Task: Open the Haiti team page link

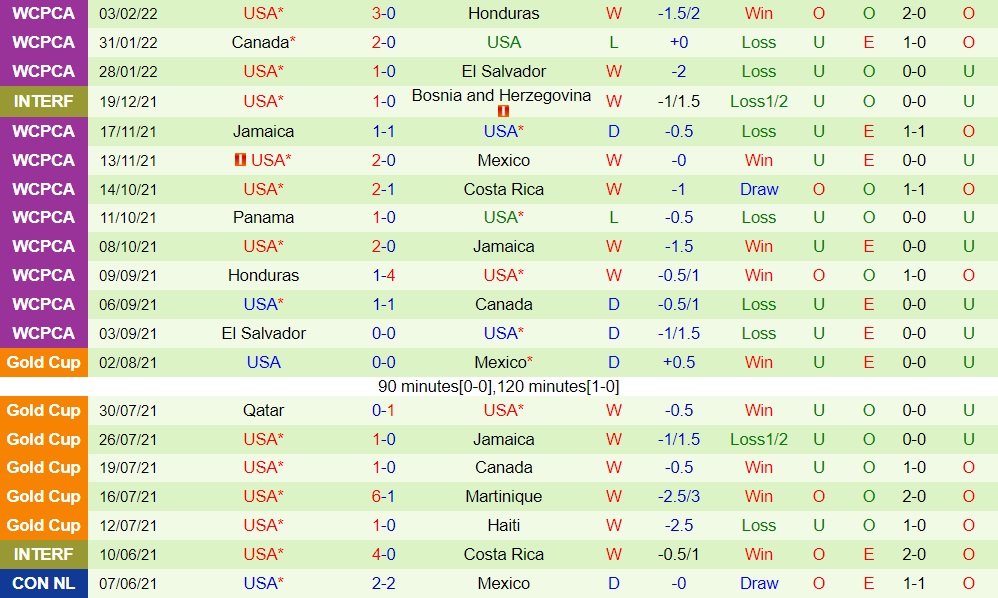Action: [504, 526]
